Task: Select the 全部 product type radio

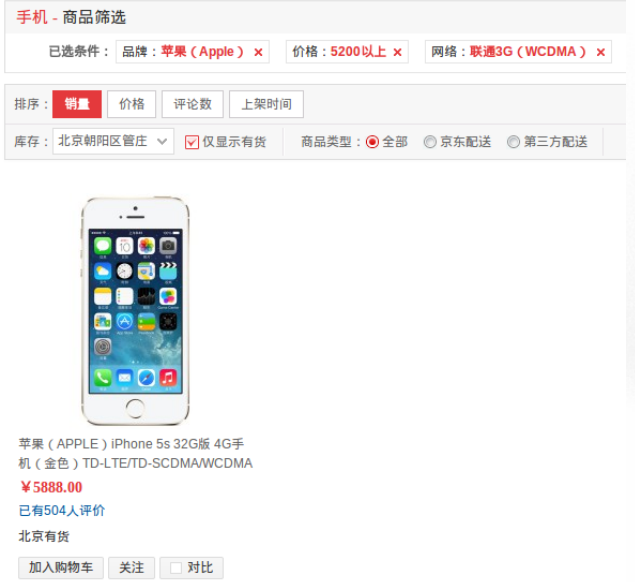Action: pyautogui.click(x=372, y=142)
